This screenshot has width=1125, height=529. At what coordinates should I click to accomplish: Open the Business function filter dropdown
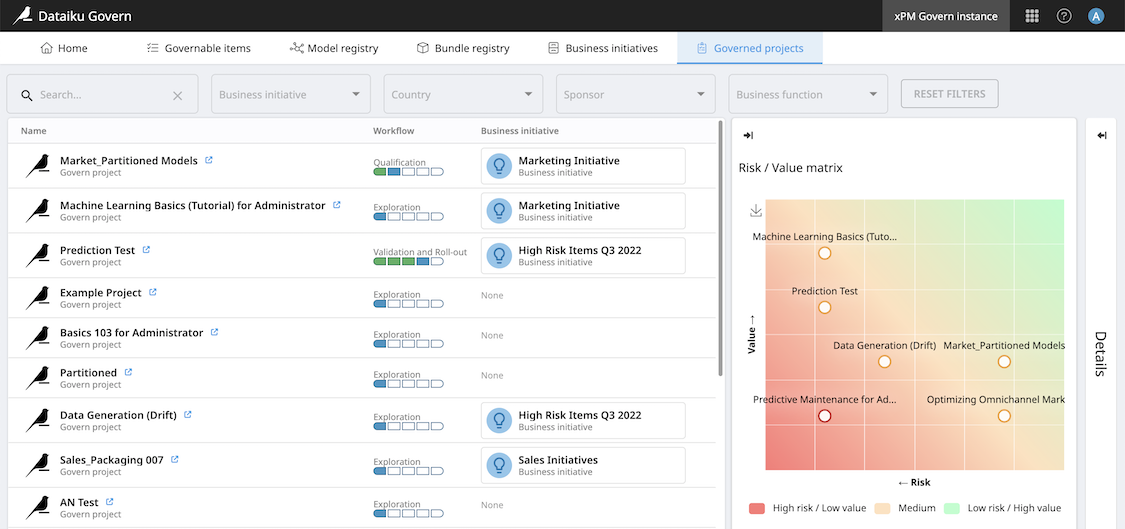pyautogui.click(x=808, y=94)
